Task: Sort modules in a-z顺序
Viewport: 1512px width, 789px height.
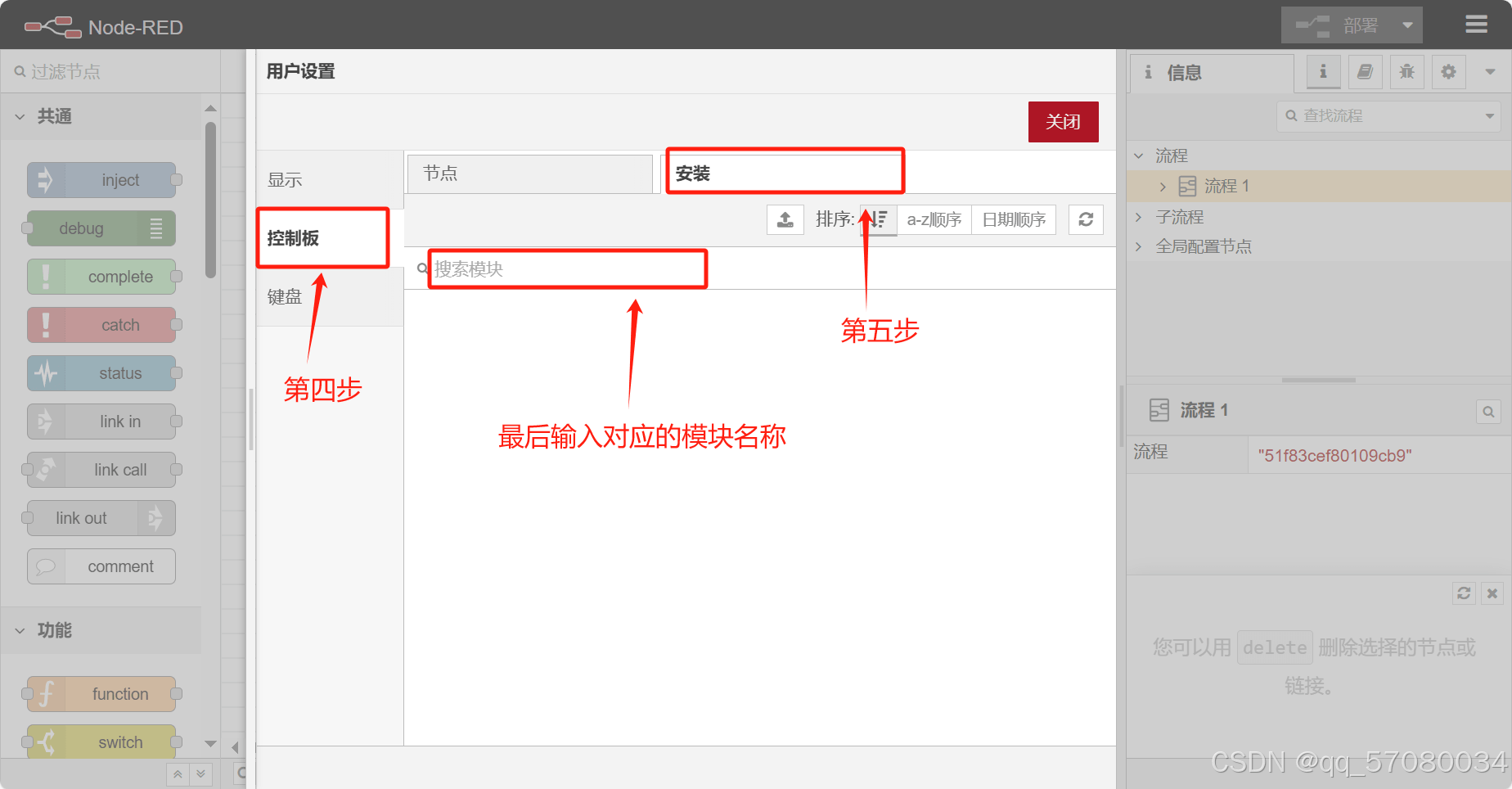Action: 934,219
